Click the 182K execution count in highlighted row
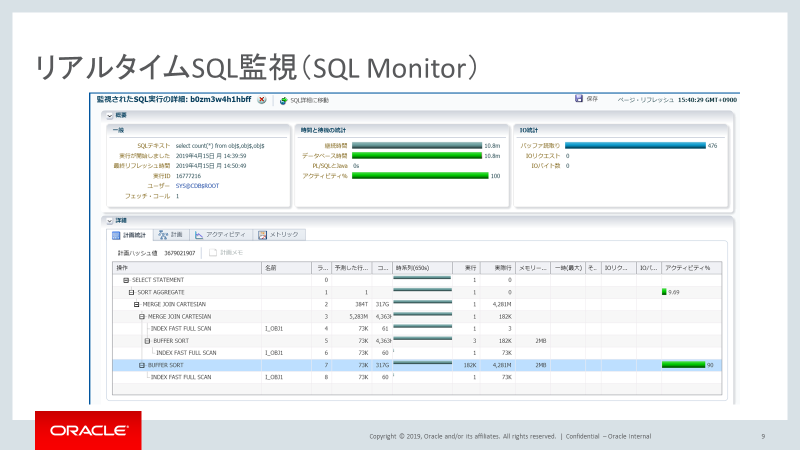This screenshot has width=800, height=450. pos(470,365)
